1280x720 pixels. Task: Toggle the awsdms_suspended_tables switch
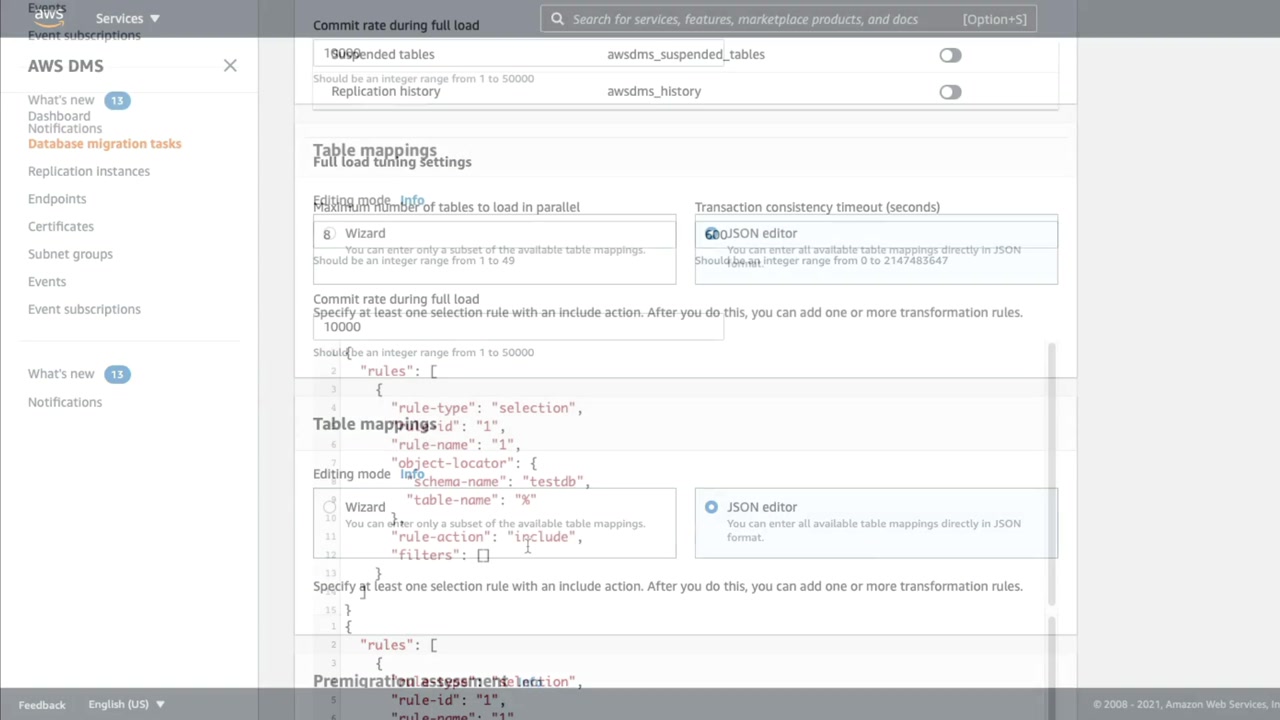click(x=950, y=55)
